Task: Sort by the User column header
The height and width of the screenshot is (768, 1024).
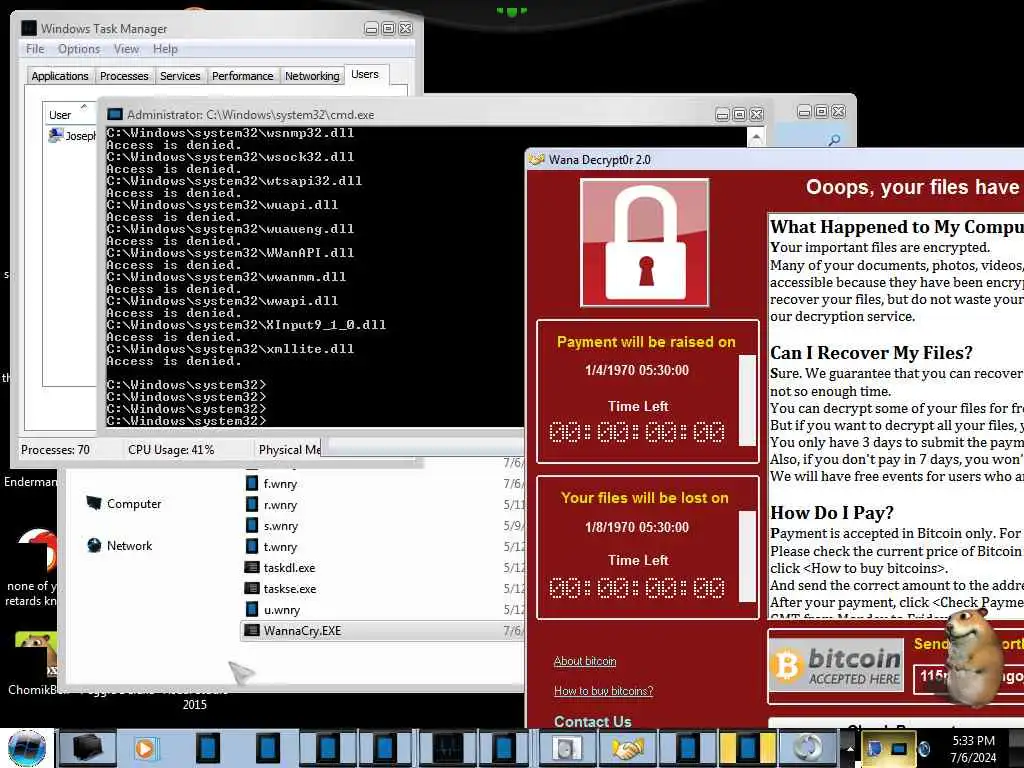Action: point(69,114)
